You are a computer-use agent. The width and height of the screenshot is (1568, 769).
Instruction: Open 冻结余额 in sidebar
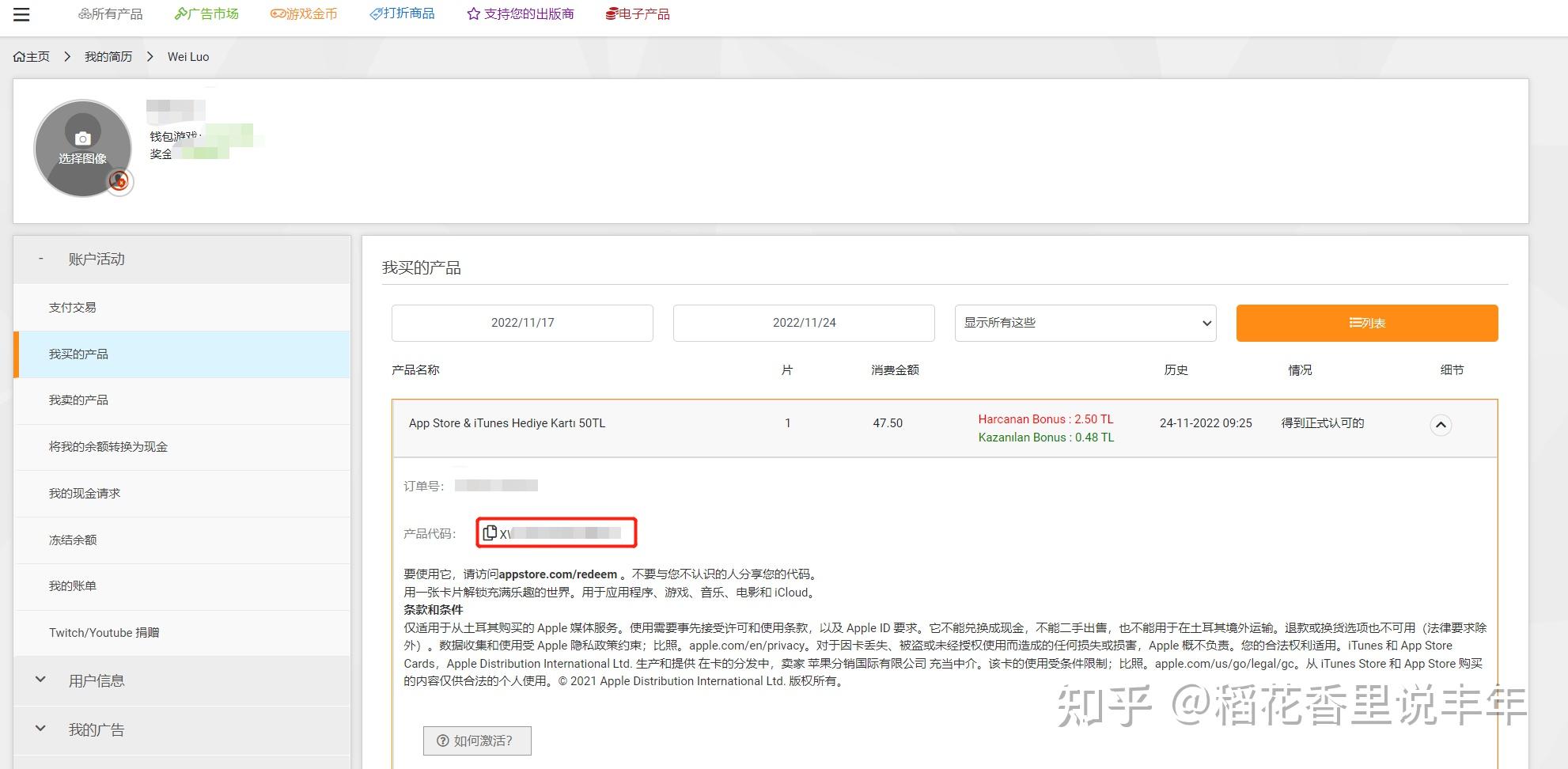(181, 540)
